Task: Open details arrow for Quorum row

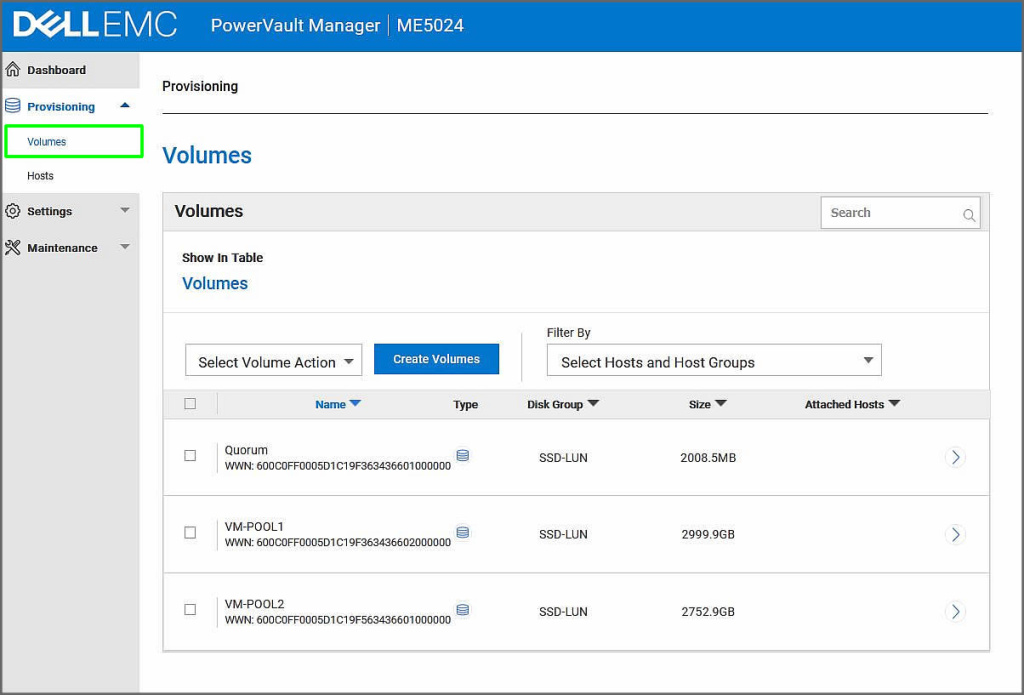Action: [x=955, y=457]
